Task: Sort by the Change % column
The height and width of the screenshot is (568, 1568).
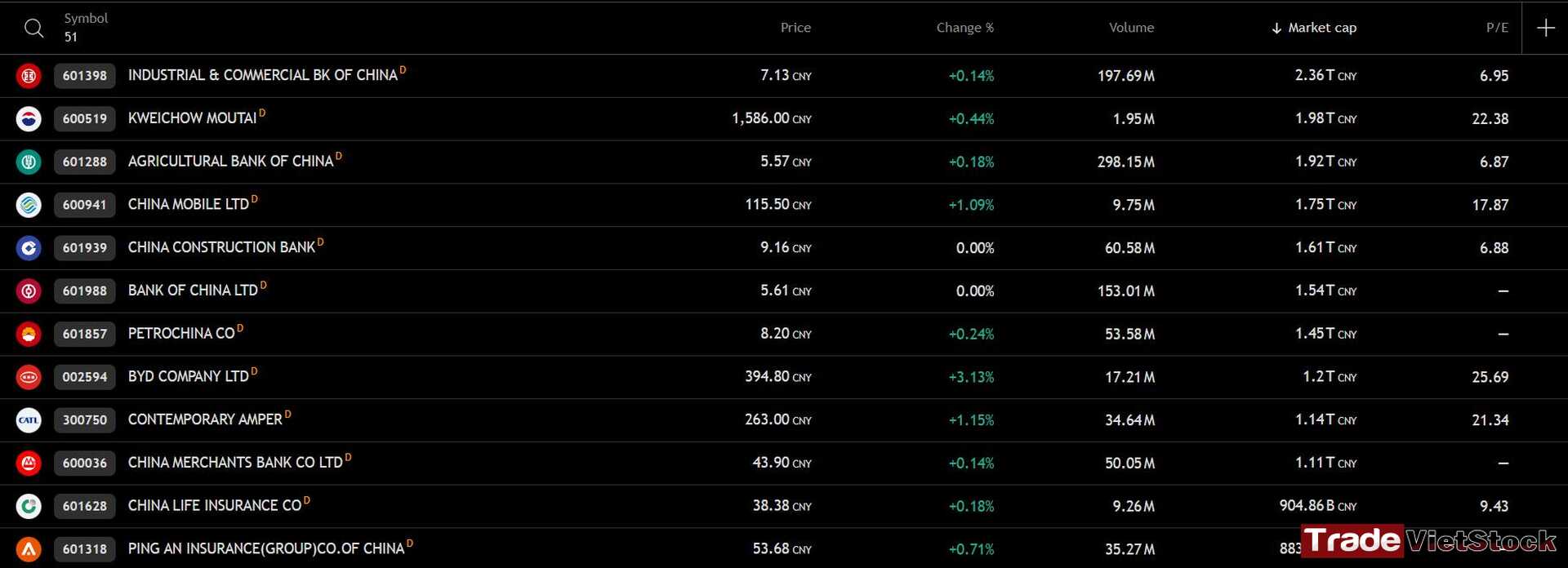Action: point(964,28)
